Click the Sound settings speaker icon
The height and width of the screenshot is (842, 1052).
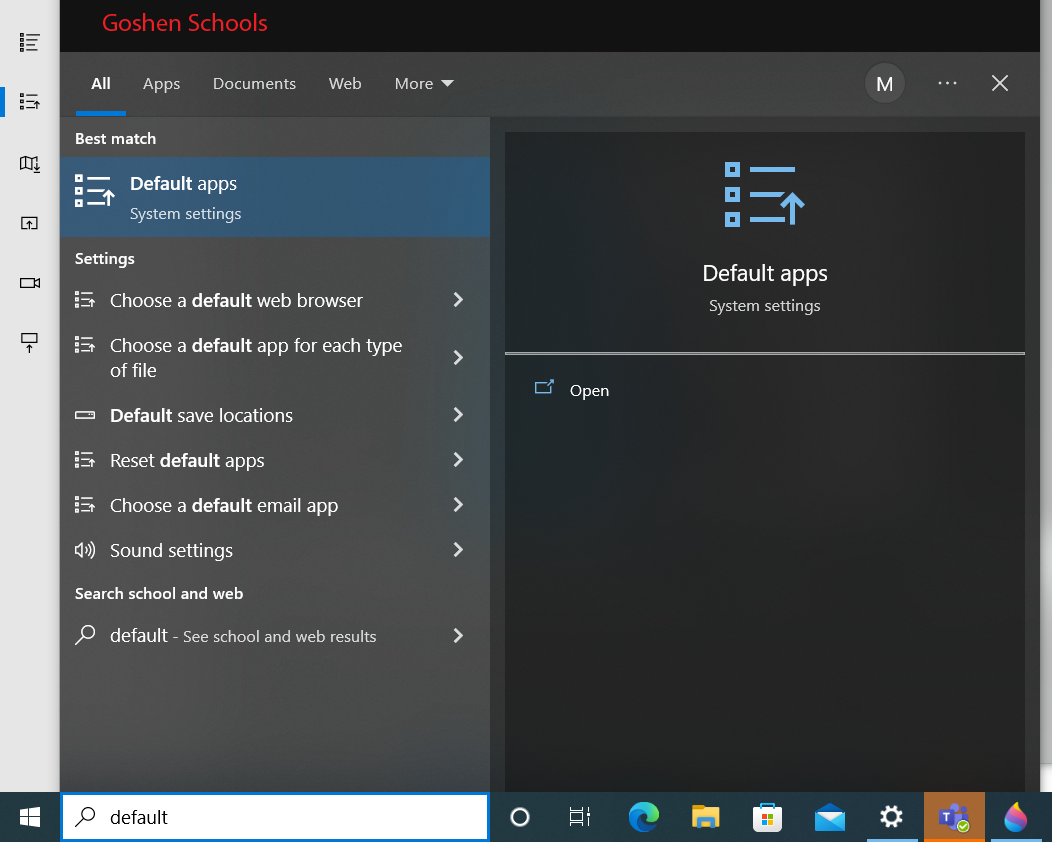pyautogui.click(x=85, y=550)
